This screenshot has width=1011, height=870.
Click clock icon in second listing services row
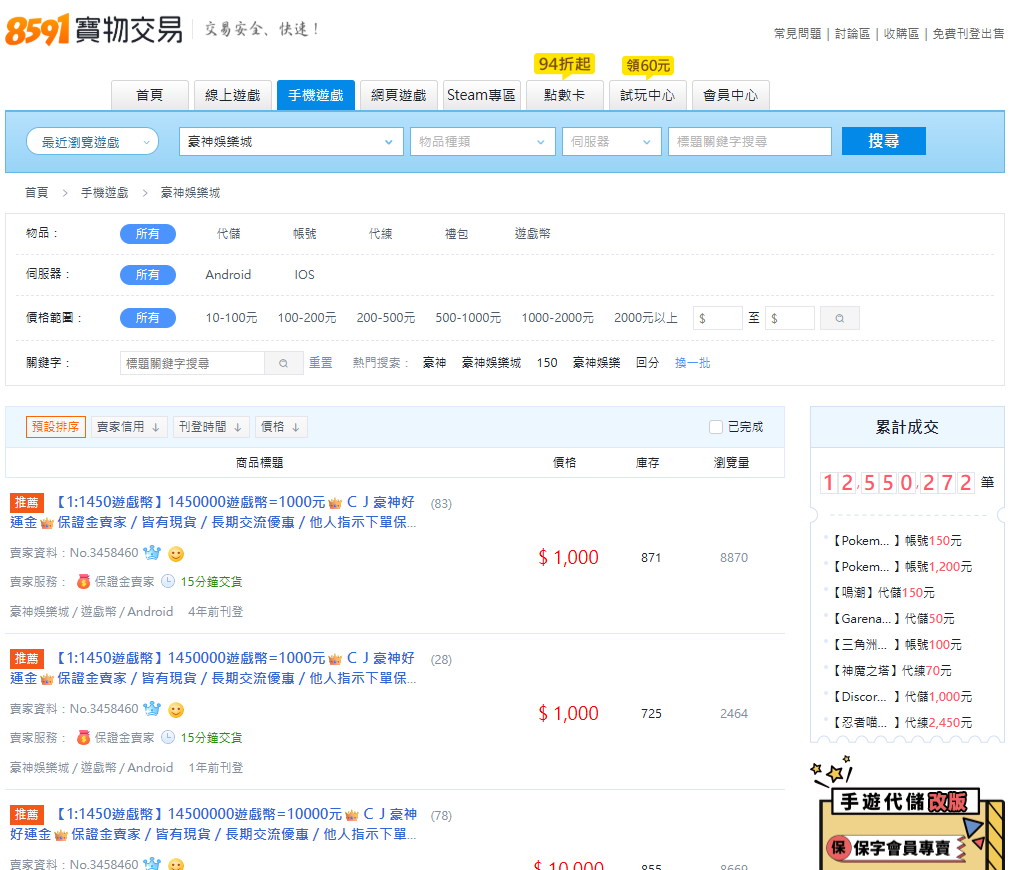(168, 737)
